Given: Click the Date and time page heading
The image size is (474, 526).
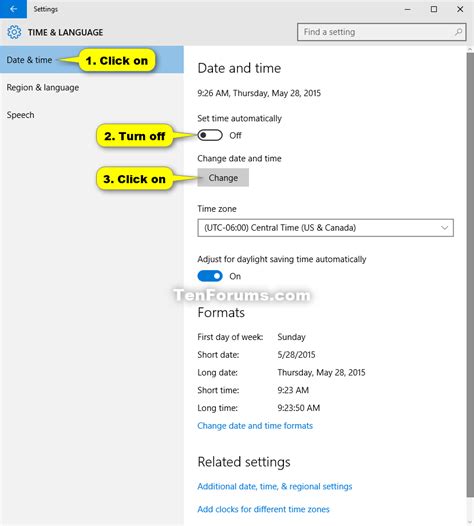Looking at the screenshot, I should tap(239, 68).
